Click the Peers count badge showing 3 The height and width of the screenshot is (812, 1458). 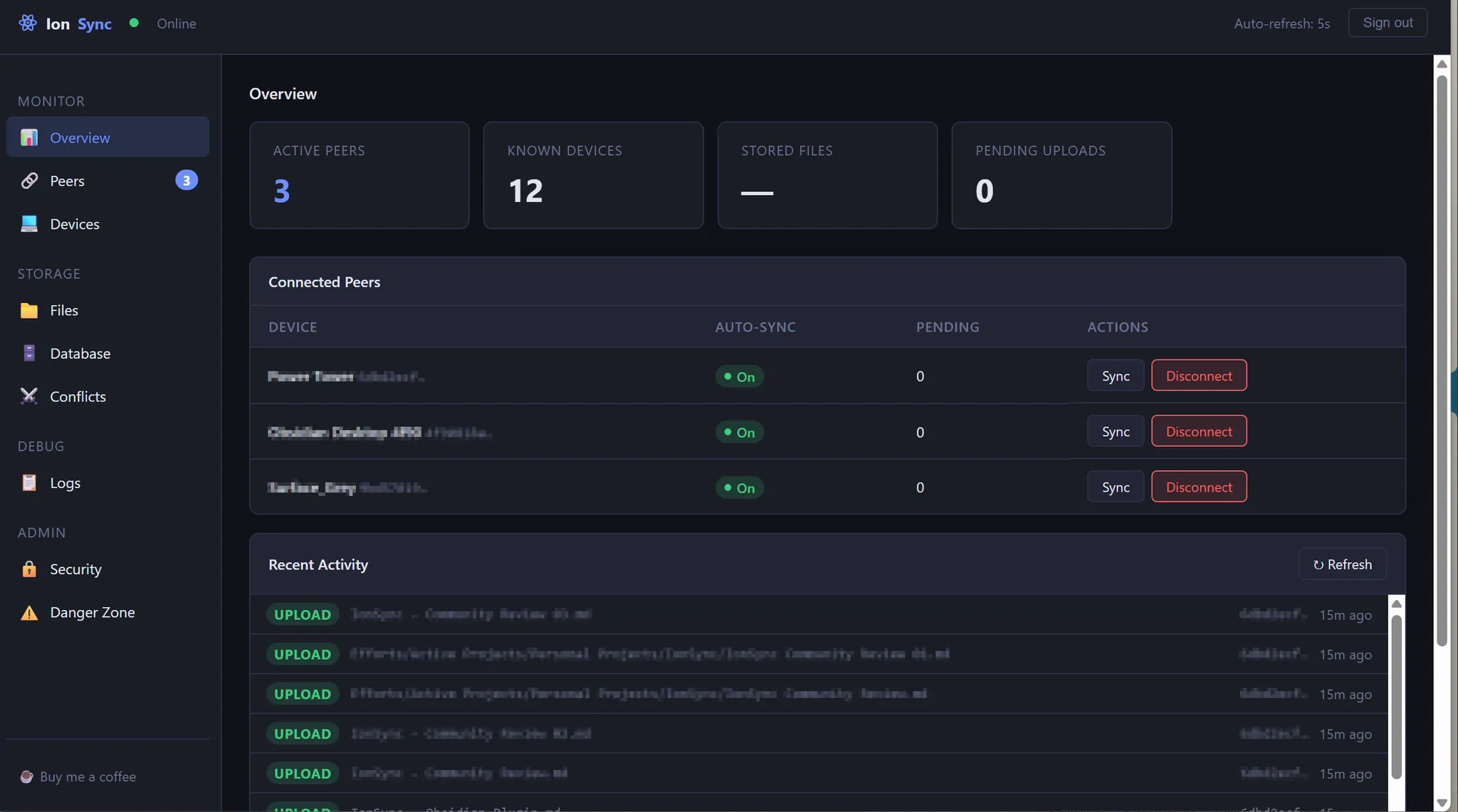click(187, 180)
